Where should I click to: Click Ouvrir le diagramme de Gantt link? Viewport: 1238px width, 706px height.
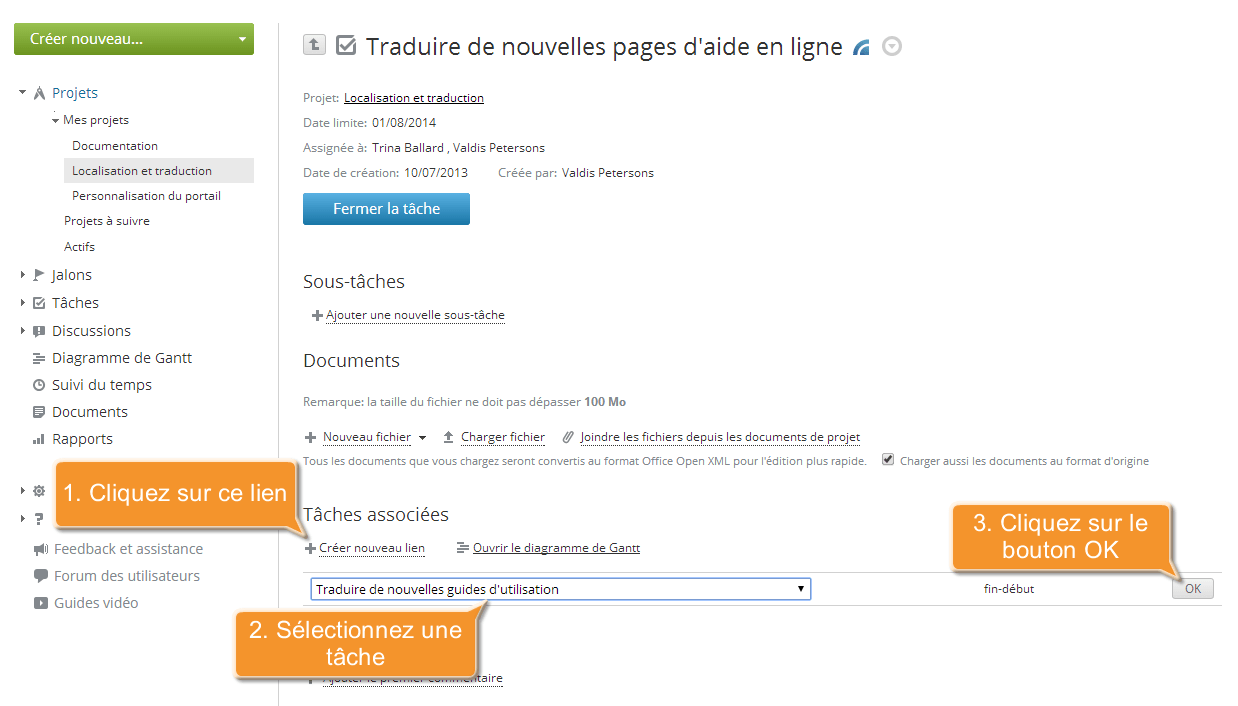coord(556,548)
